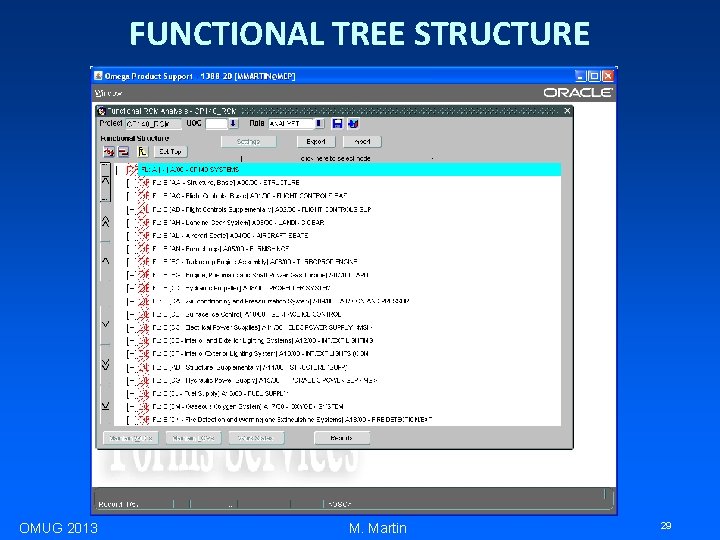
Task: Click the double down arrow in tree navigator
Action: coord(105,365)
